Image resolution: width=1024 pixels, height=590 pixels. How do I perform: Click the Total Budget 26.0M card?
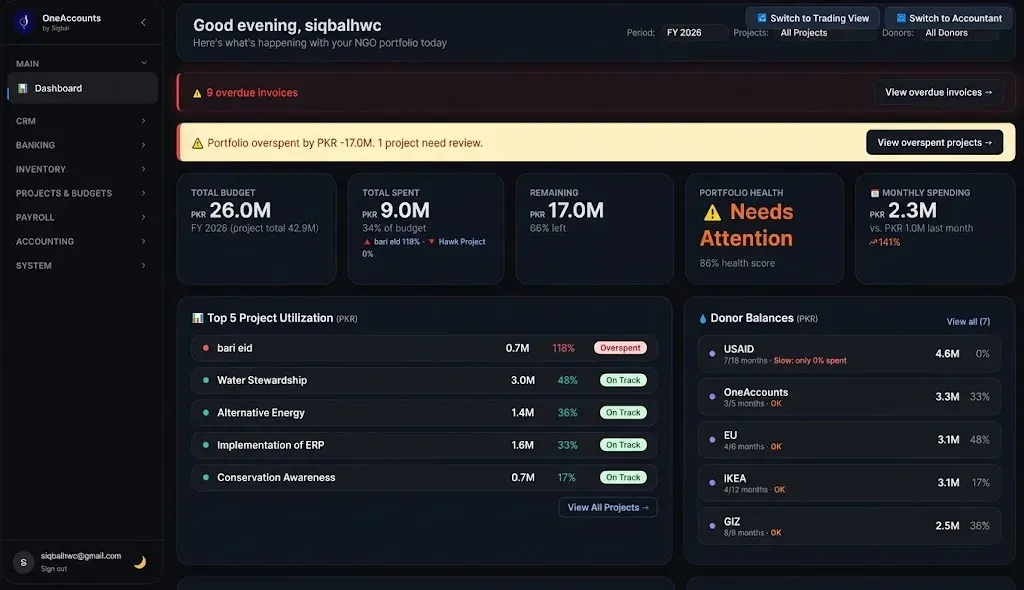click(x=256, y=229)
